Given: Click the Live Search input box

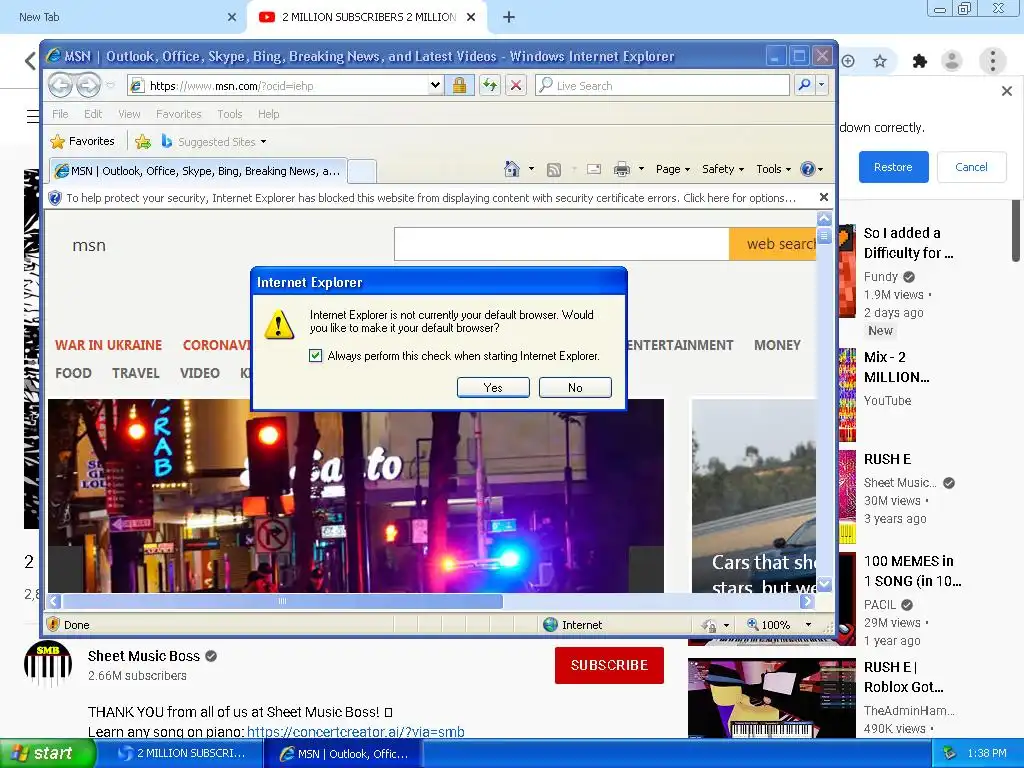Looking at the screenshot, I should [662, 86].
